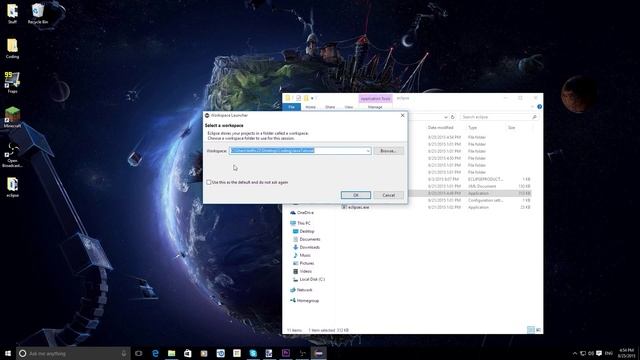The height and width of the screenshot is (360, 640).
Task: Open the File tab in Explorer
Action: pos(291,107)
